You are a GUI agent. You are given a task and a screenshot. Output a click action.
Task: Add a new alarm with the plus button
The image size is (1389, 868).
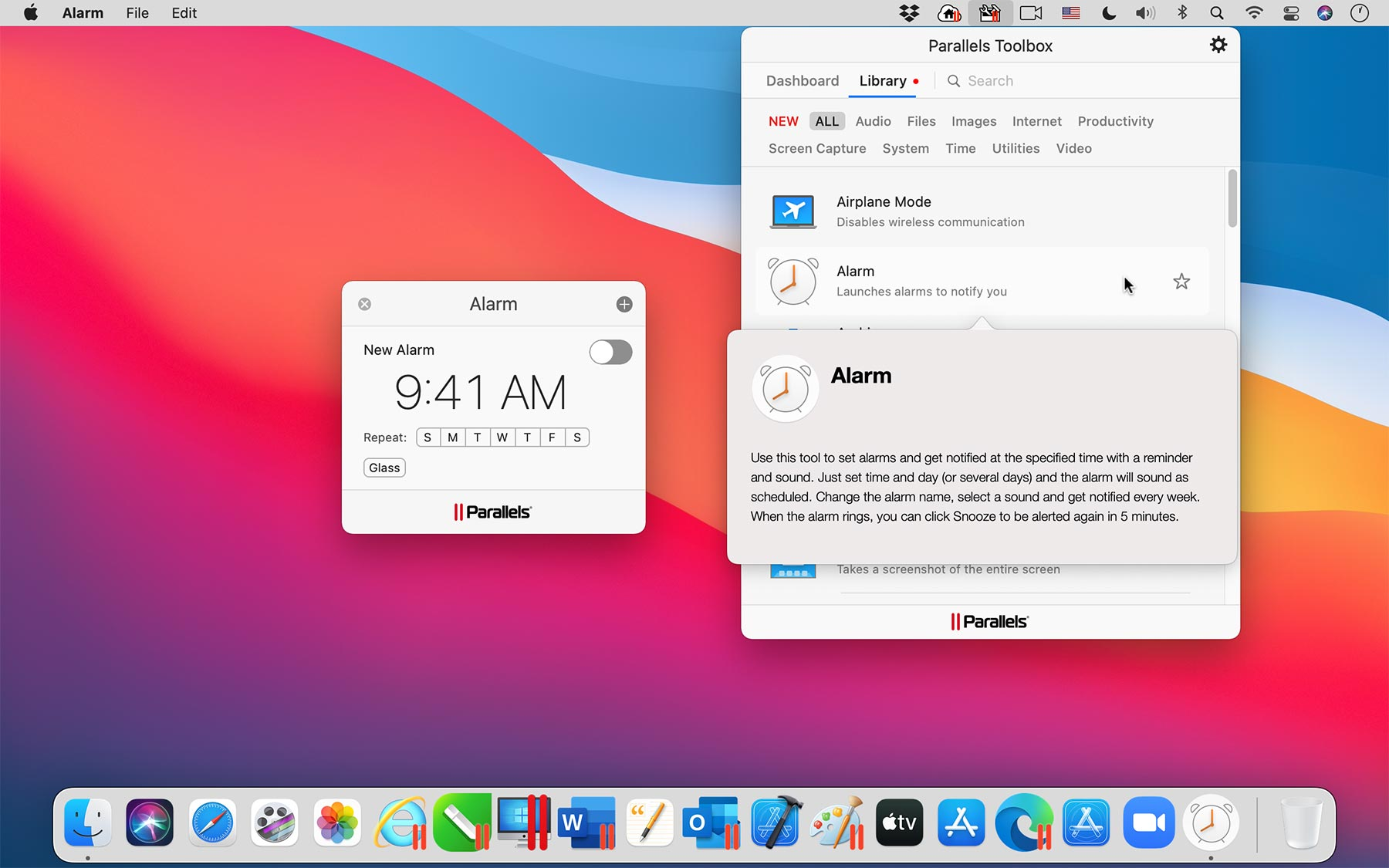click(624, 303)
